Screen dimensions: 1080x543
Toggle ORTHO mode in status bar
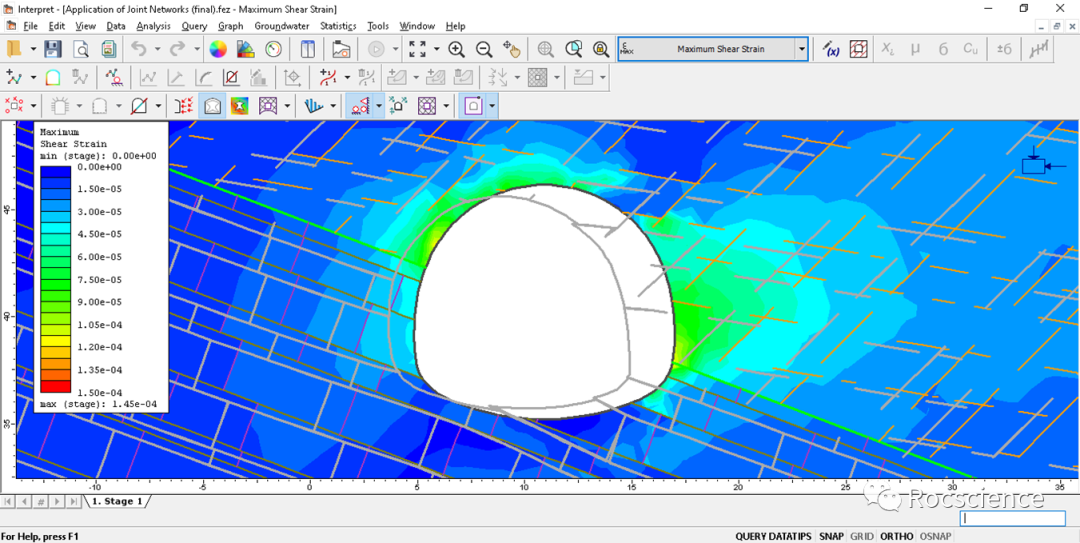896,536
